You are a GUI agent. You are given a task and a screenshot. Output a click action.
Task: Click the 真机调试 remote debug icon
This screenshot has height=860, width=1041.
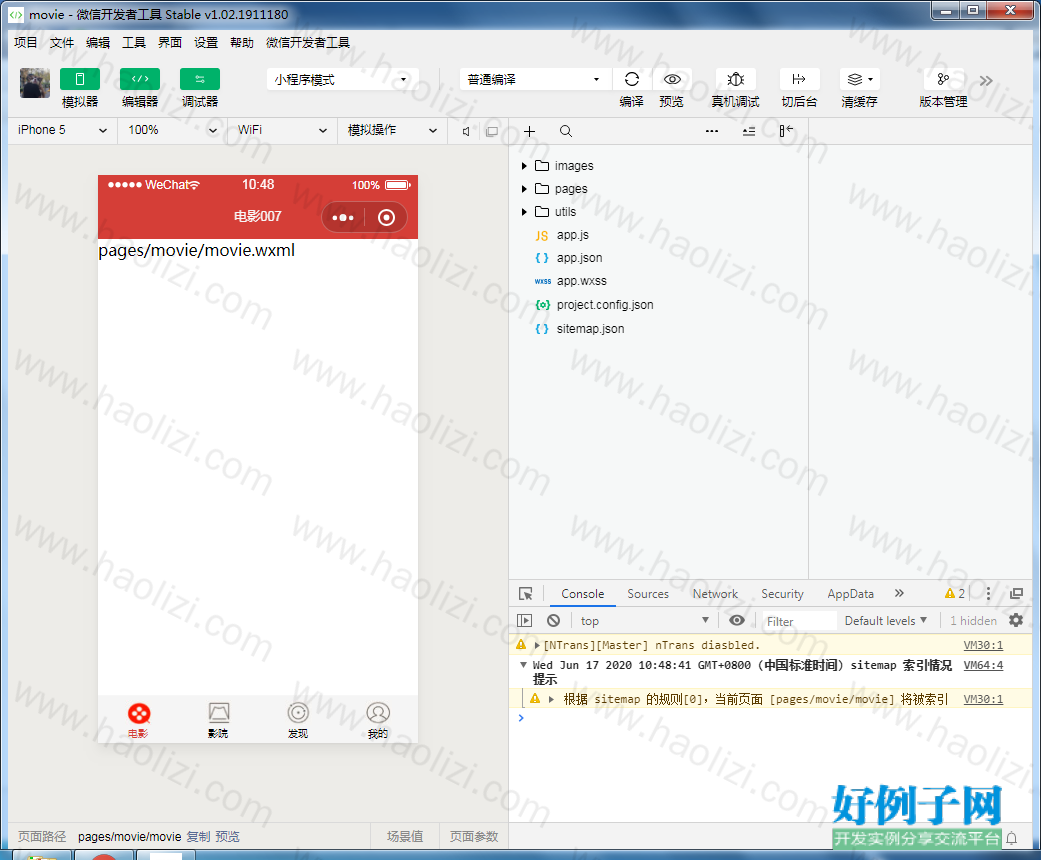(x=736, y=80)
